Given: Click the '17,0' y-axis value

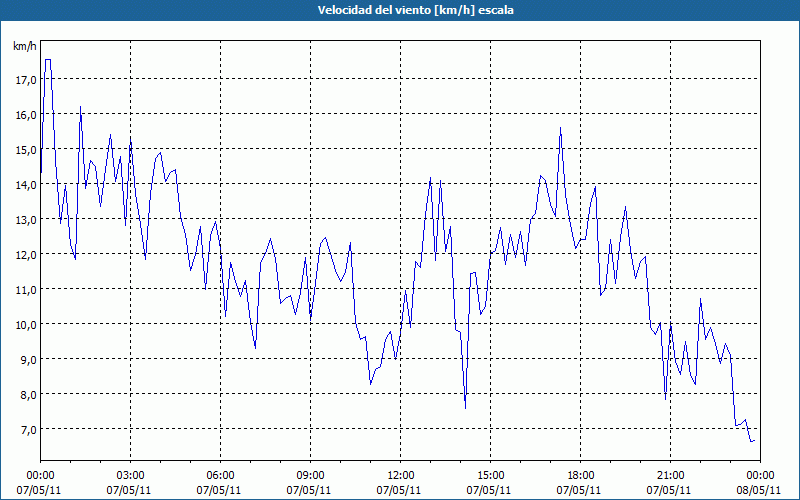Looking at the screenshot, I should coord(27,80).
